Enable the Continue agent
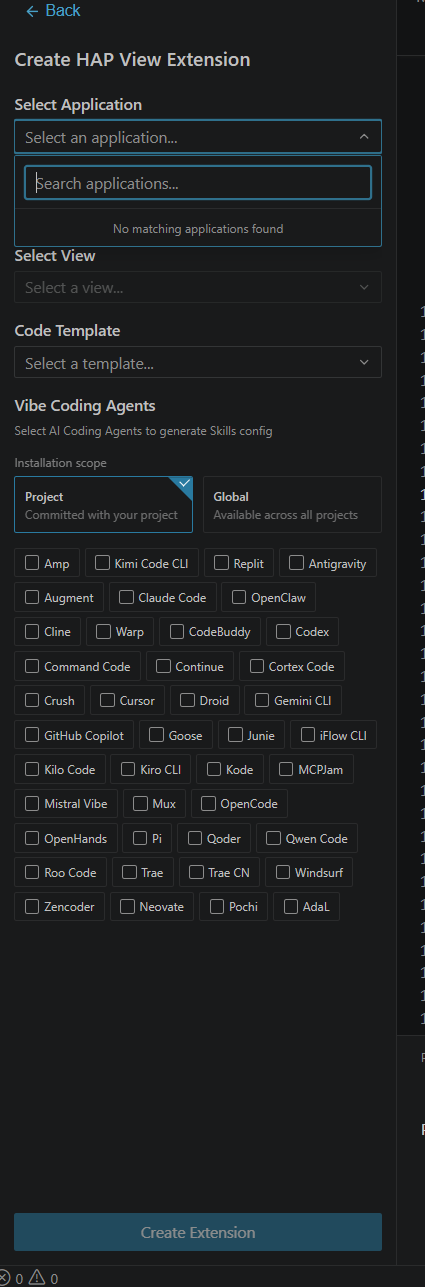 click(x=164, y=666)
